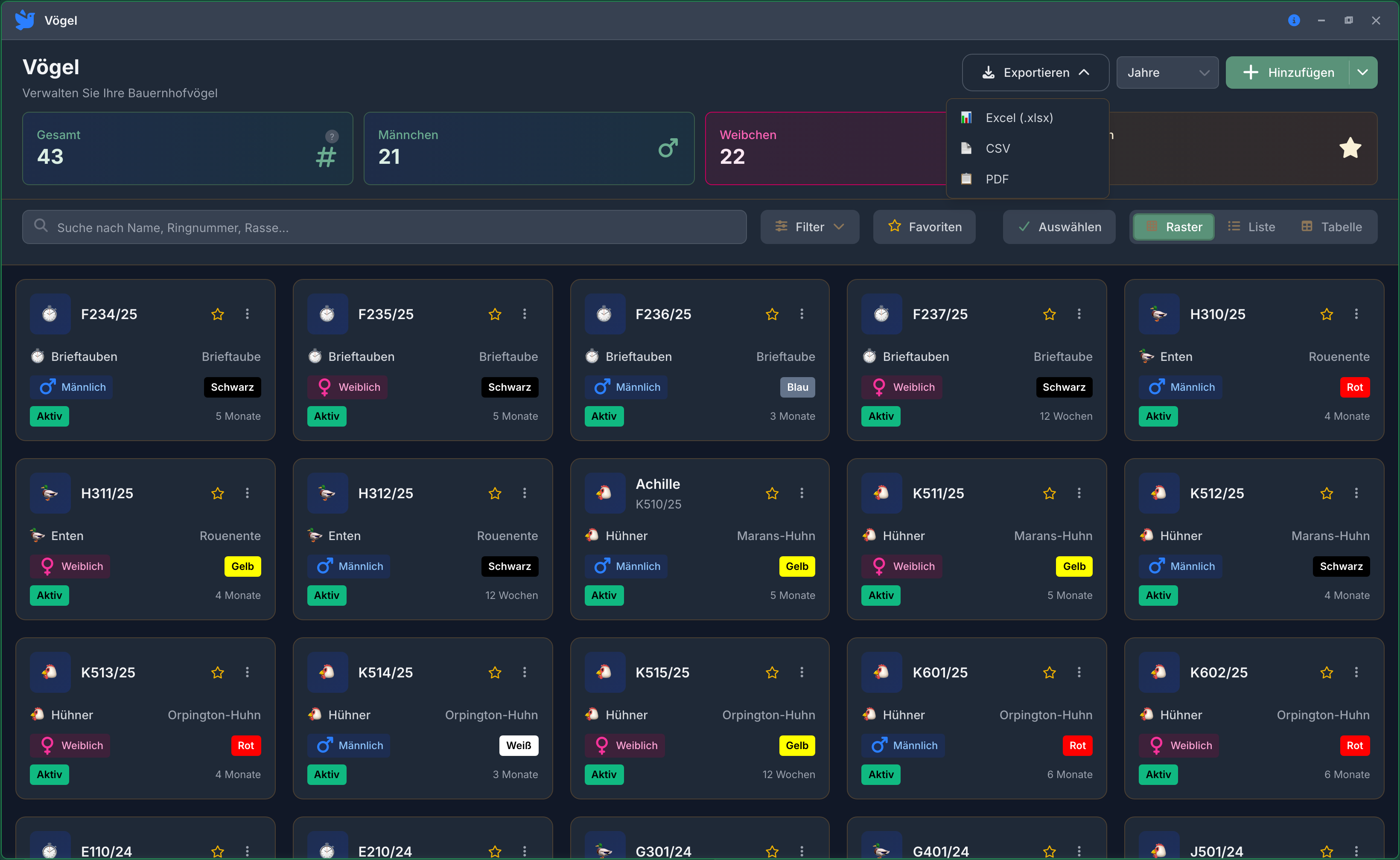
Task: Click the Aktiv badge on K515/25 card
Action: click(x=604, y=774)
